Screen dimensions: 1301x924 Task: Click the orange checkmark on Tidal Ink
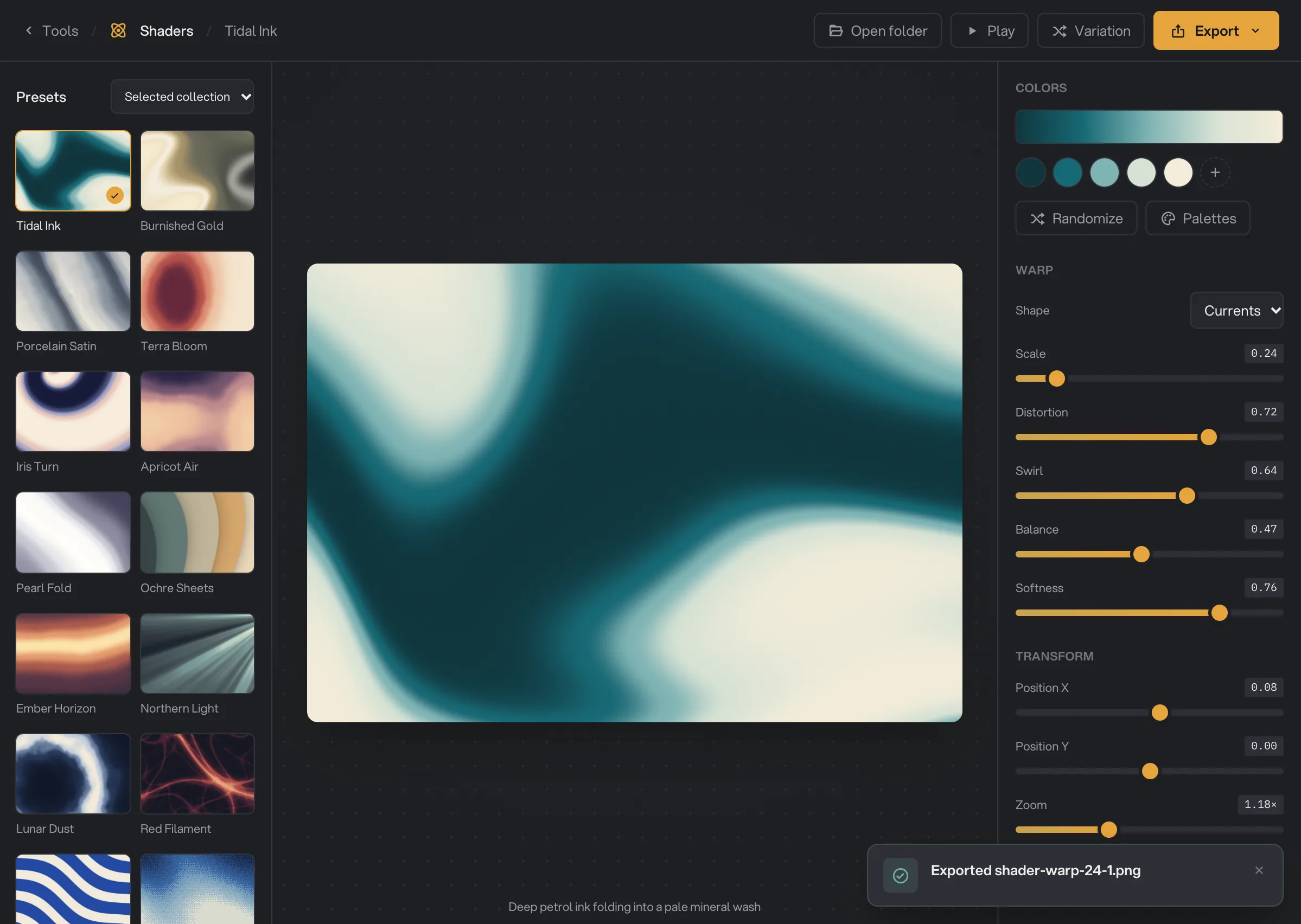point(114,195)
